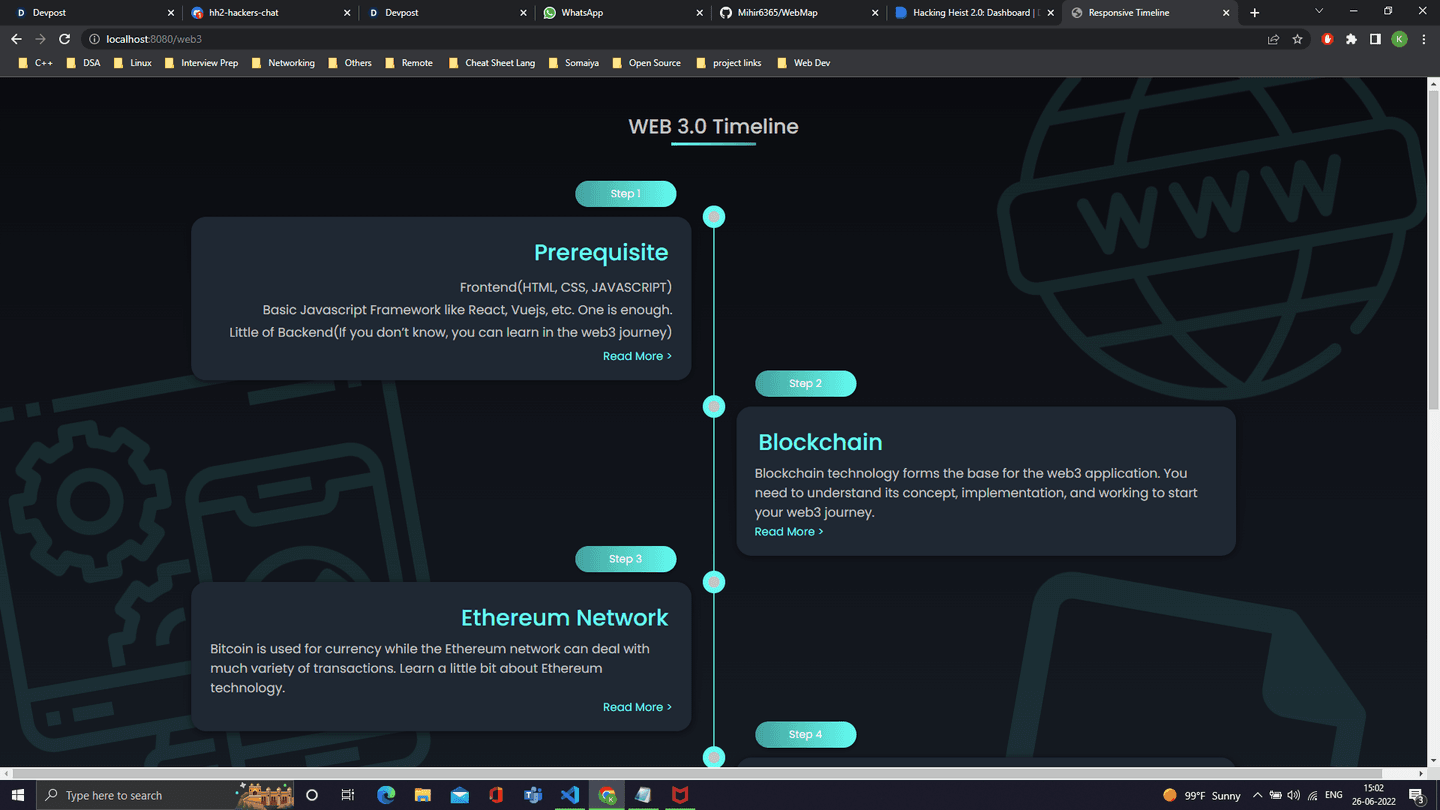Open Read More in the Ethereum Network card
This screenshot has width=1440, height=810.
[x=637, y=707]
